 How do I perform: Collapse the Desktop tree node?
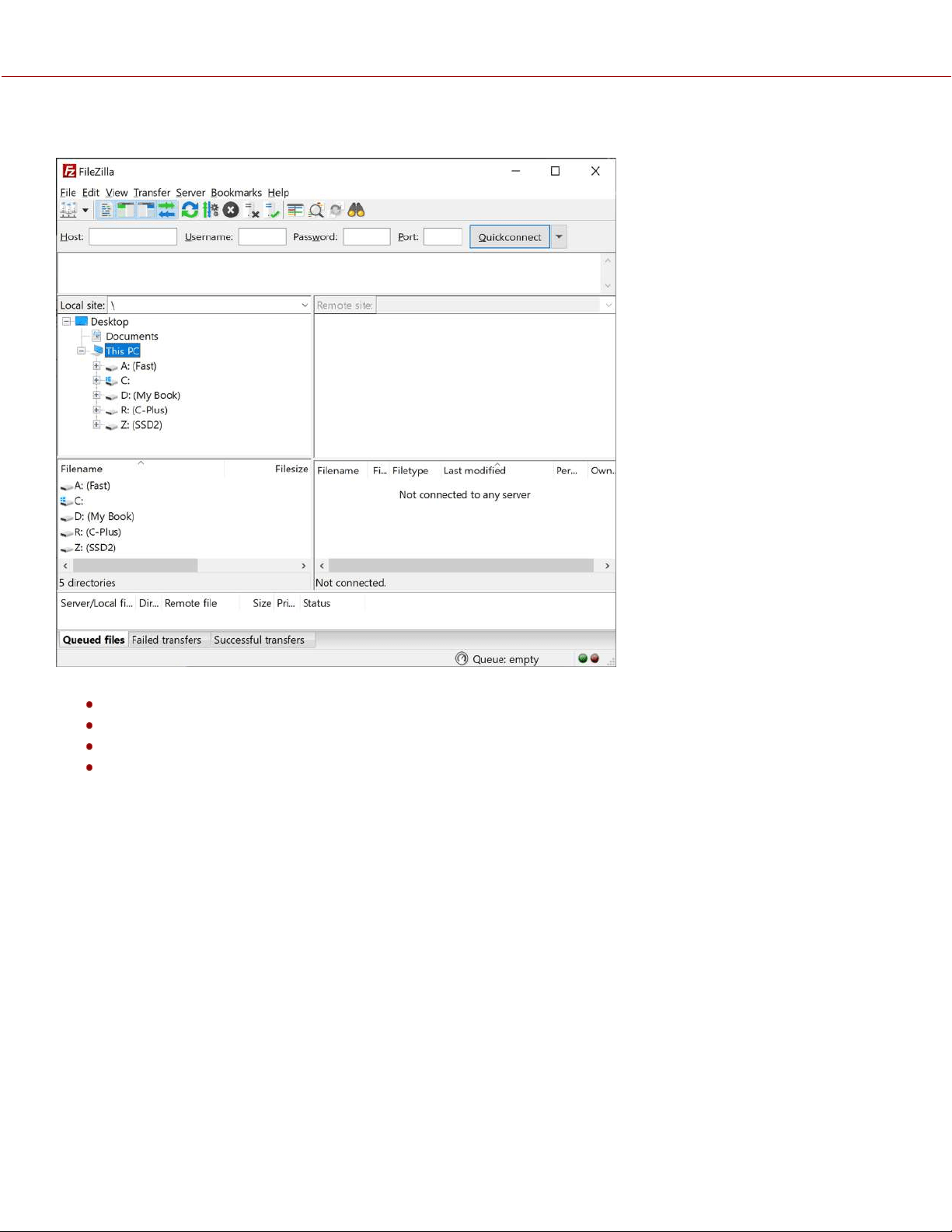coord(67,321)
